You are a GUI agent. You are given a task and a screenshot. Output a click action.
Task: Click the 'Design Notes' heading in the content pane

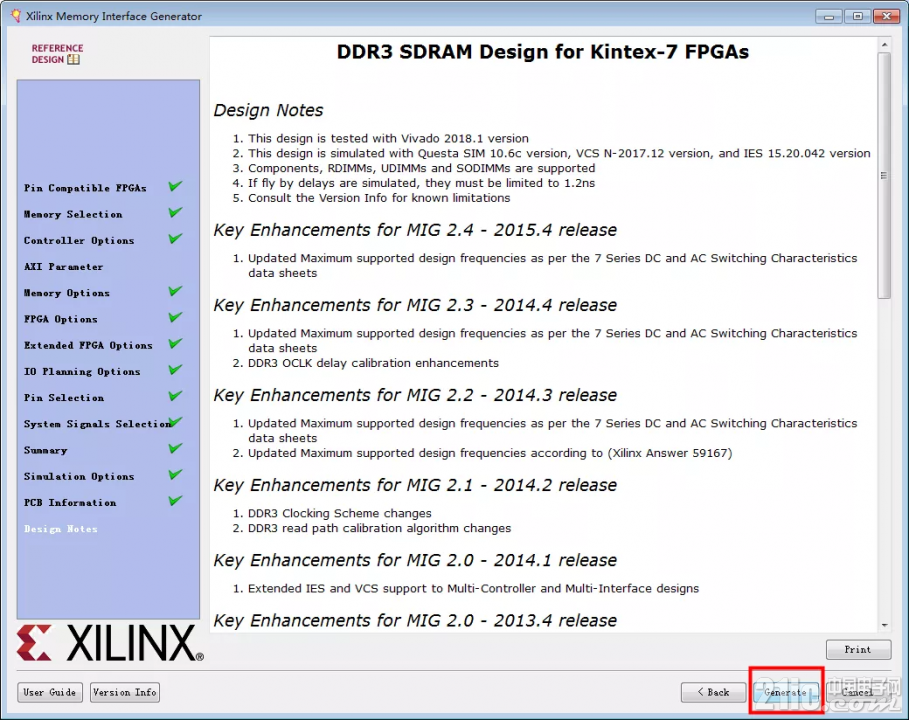(268, 110)
